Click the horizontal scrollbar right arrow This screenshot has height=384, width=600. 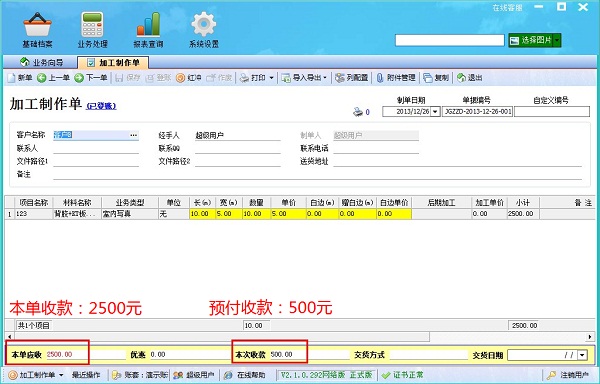590,337
